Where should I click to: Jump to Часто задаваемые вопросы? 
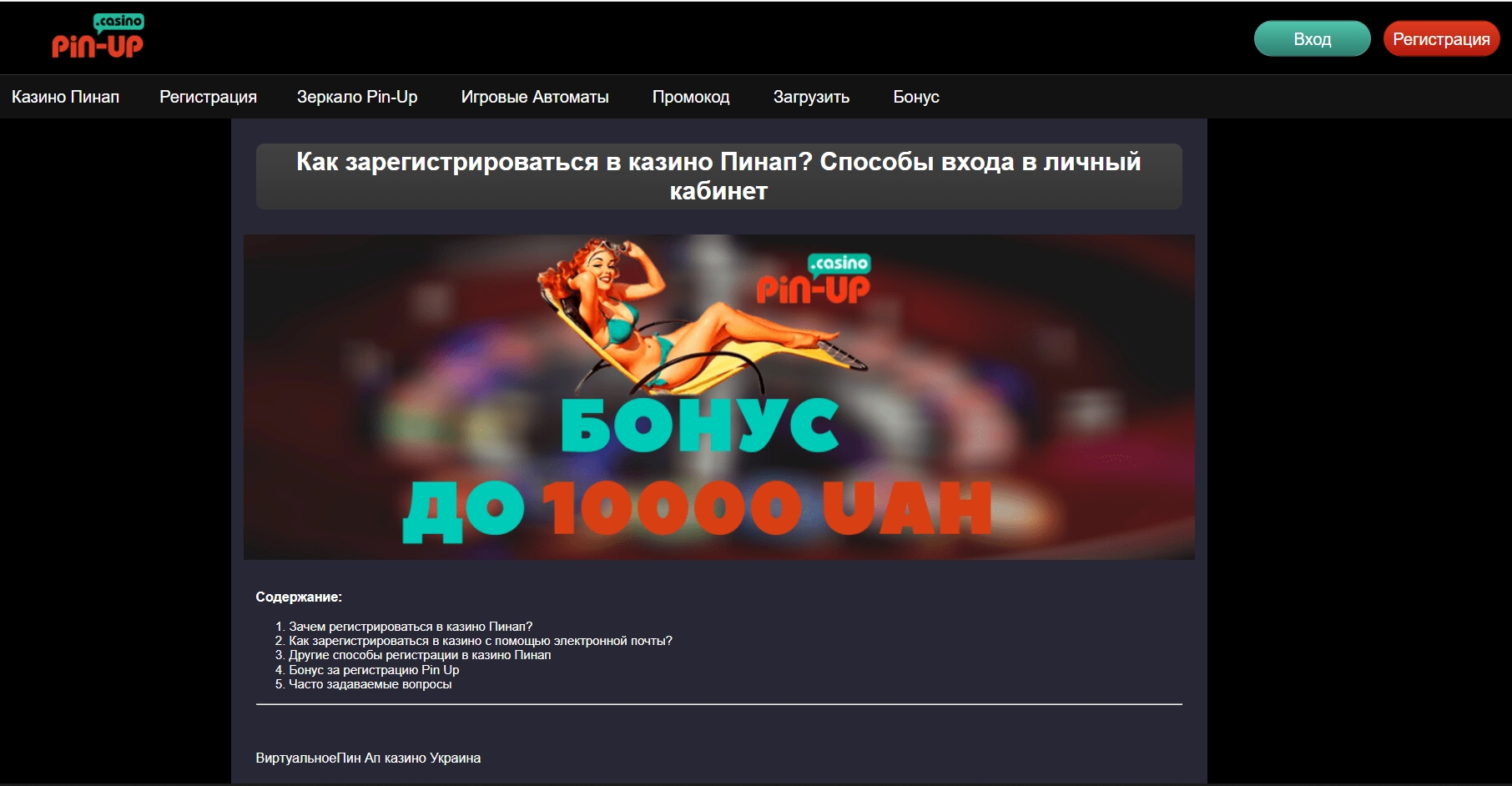[x=370, y=684]
